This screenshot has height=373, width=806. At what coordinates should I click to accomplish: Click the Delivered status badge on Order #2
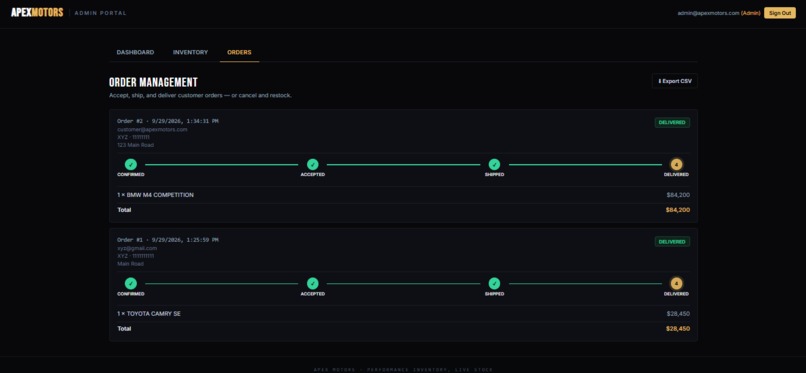672,122
